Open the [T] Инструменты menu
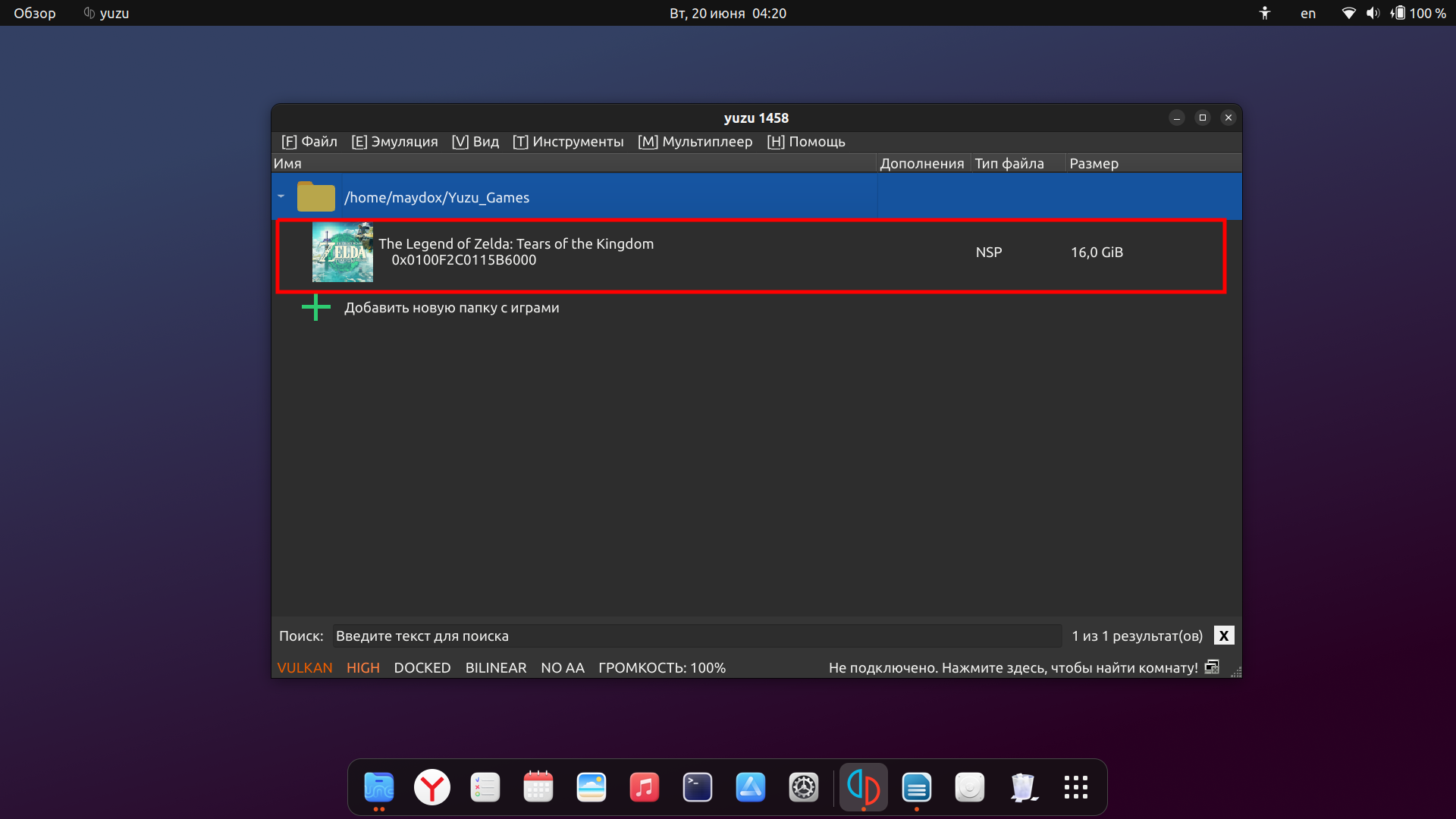Viewport: 1456px width, 819px height. coord(568,142)
